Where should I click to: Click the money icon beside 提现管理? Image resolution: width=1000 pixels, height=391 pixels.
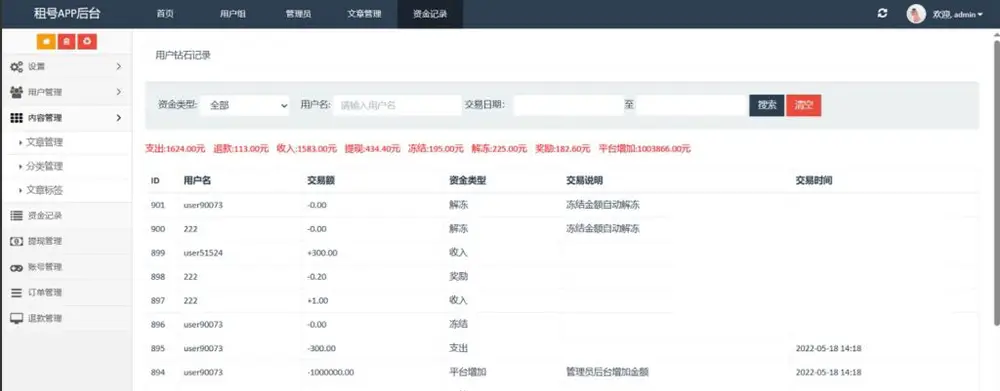[x=17, y=241]
